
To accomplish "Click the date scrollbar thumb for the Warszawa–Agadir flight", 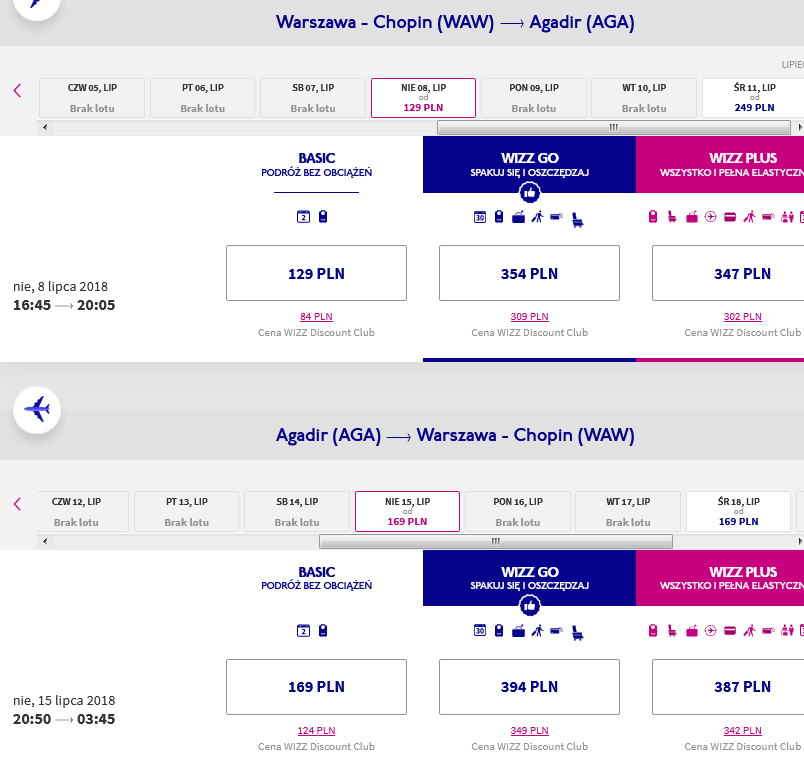I will [x=614, y=127].
